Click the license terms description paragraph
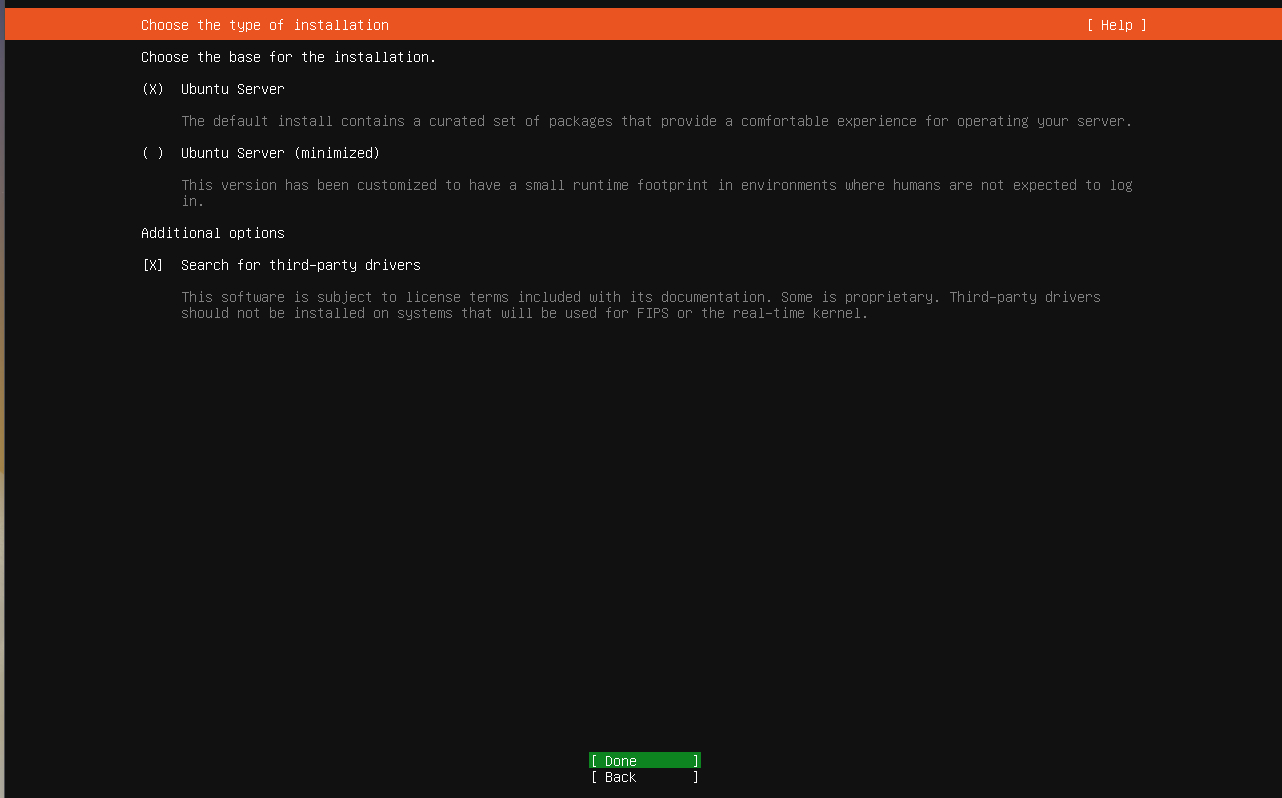Viewport: 1282px width, 798px height. click(640, 297)
